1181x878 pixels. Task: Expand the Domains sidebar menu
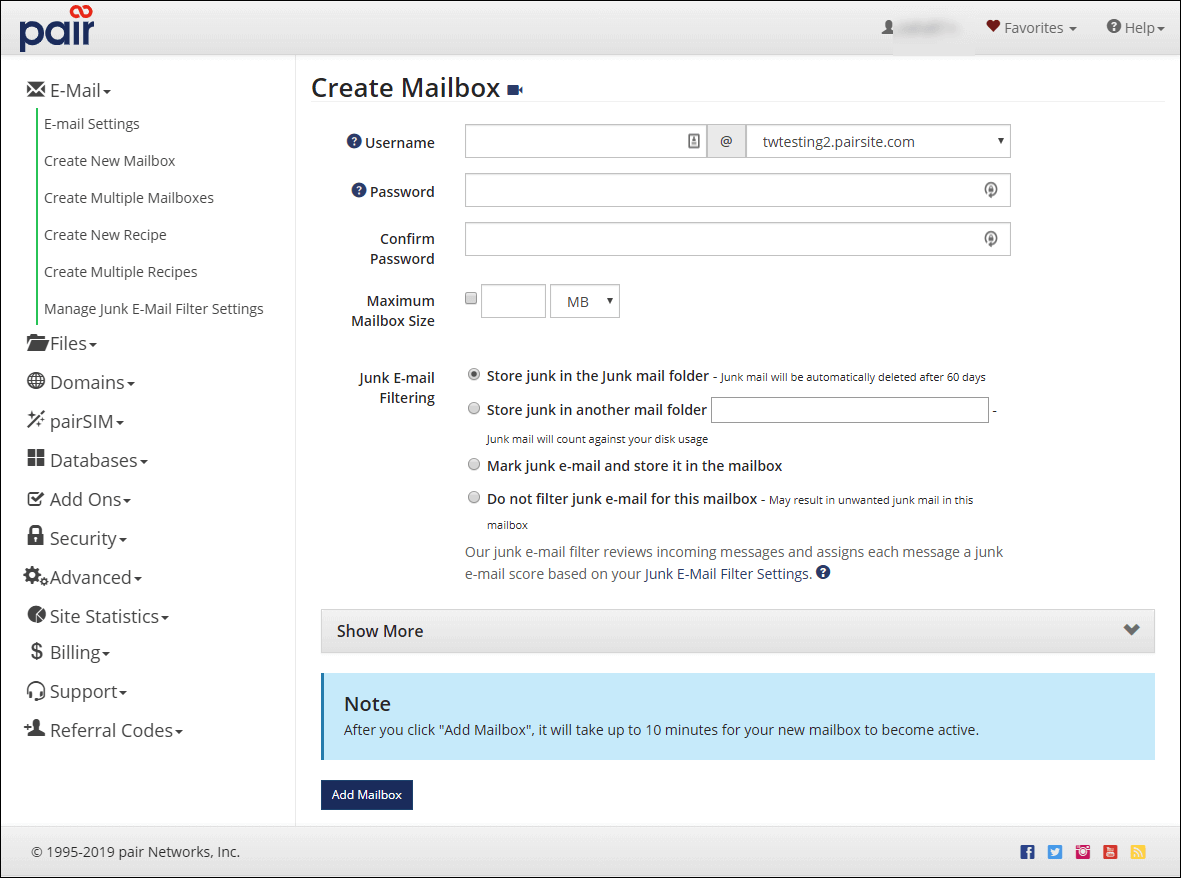[81, 383]
